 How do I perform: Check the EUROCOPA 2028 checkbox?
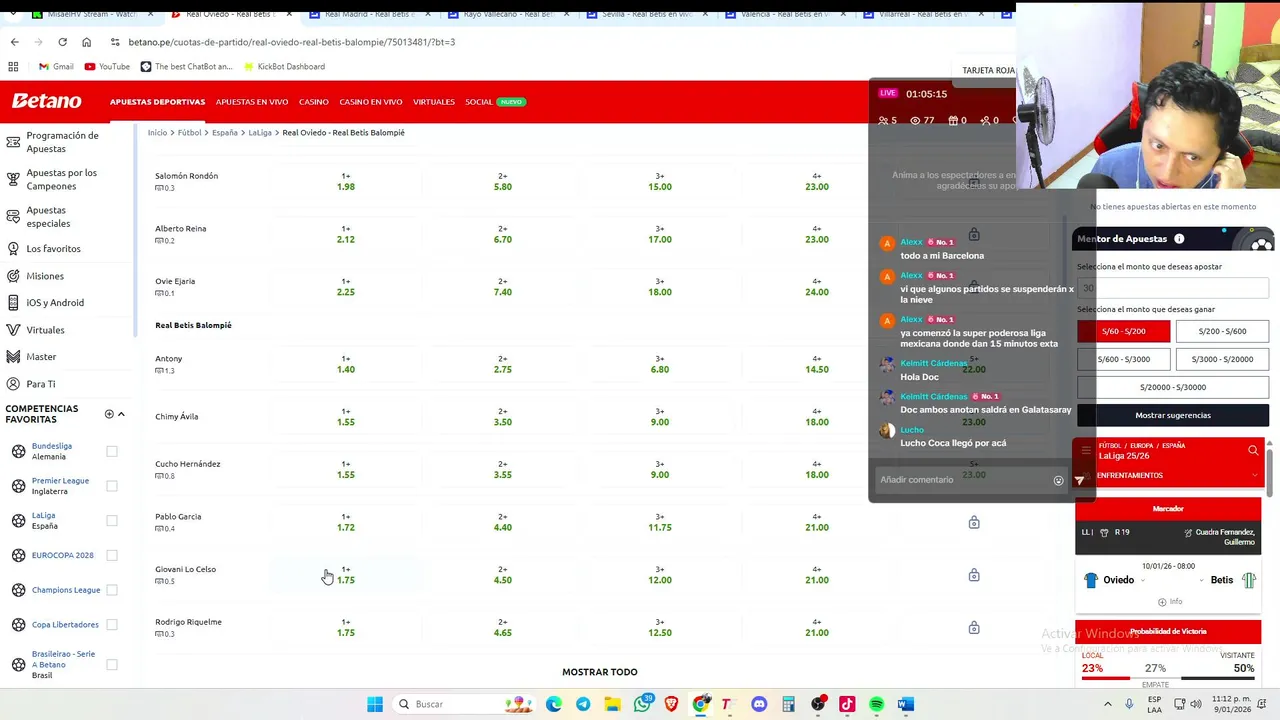pos(112,555)
